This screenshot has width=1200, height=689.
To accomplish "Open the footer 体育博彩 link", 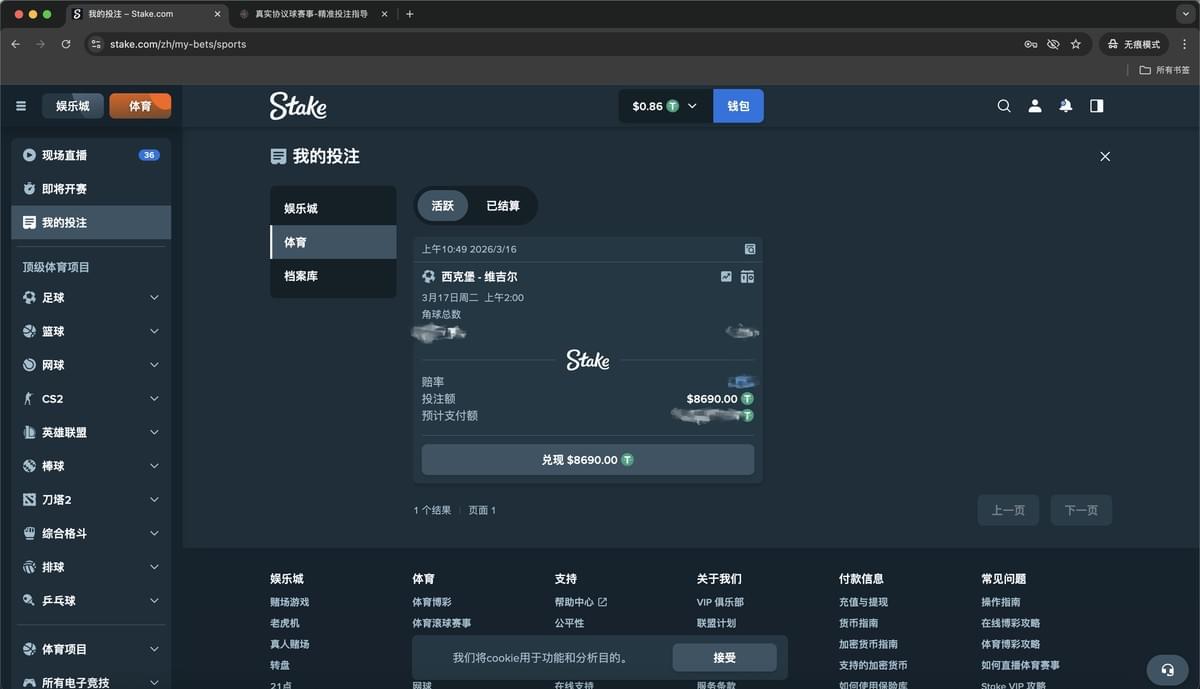I will coord(432,602).
